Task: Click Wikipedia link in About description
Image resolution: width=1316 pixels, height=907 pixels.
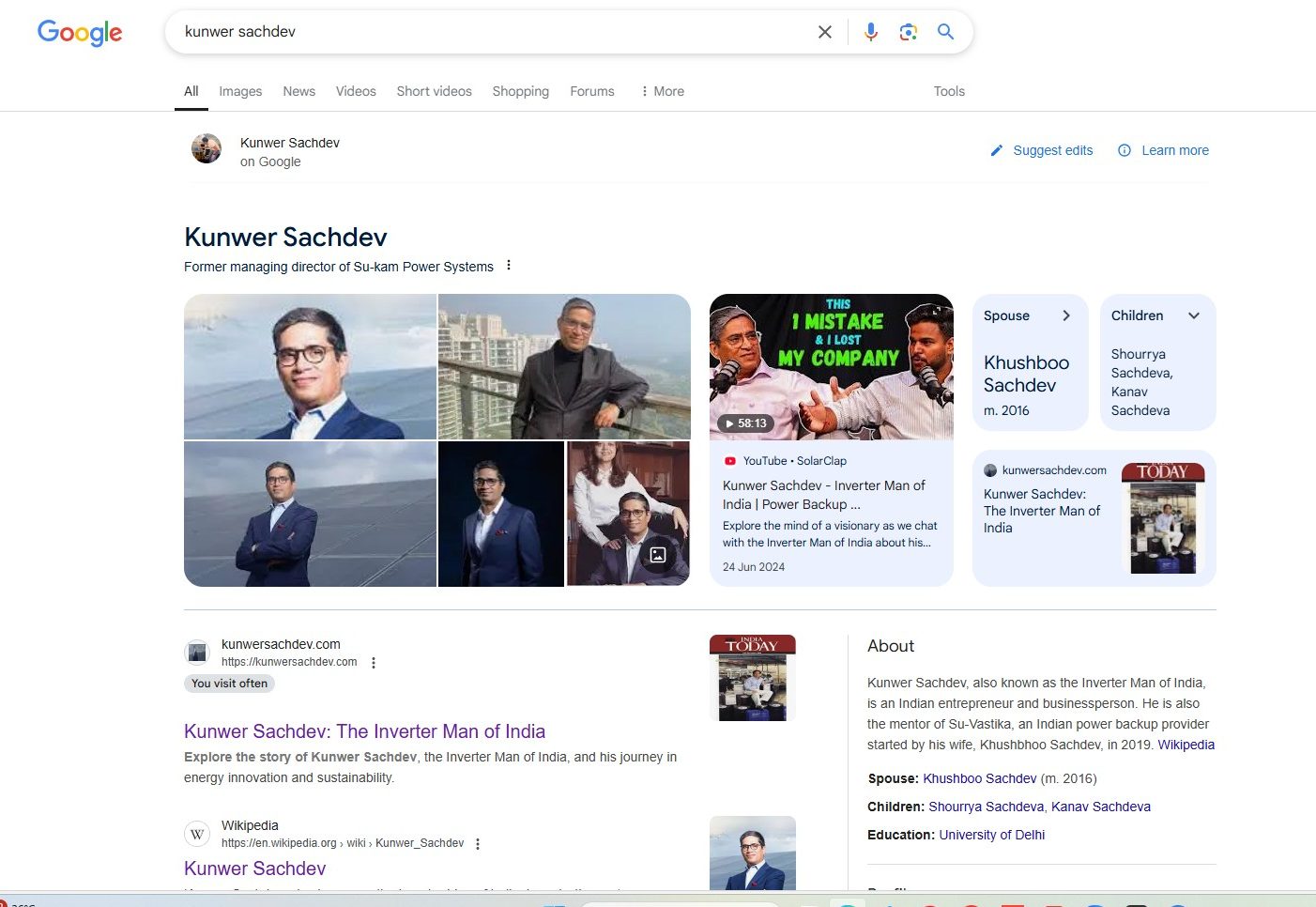Action: [x=1186, y=745]
